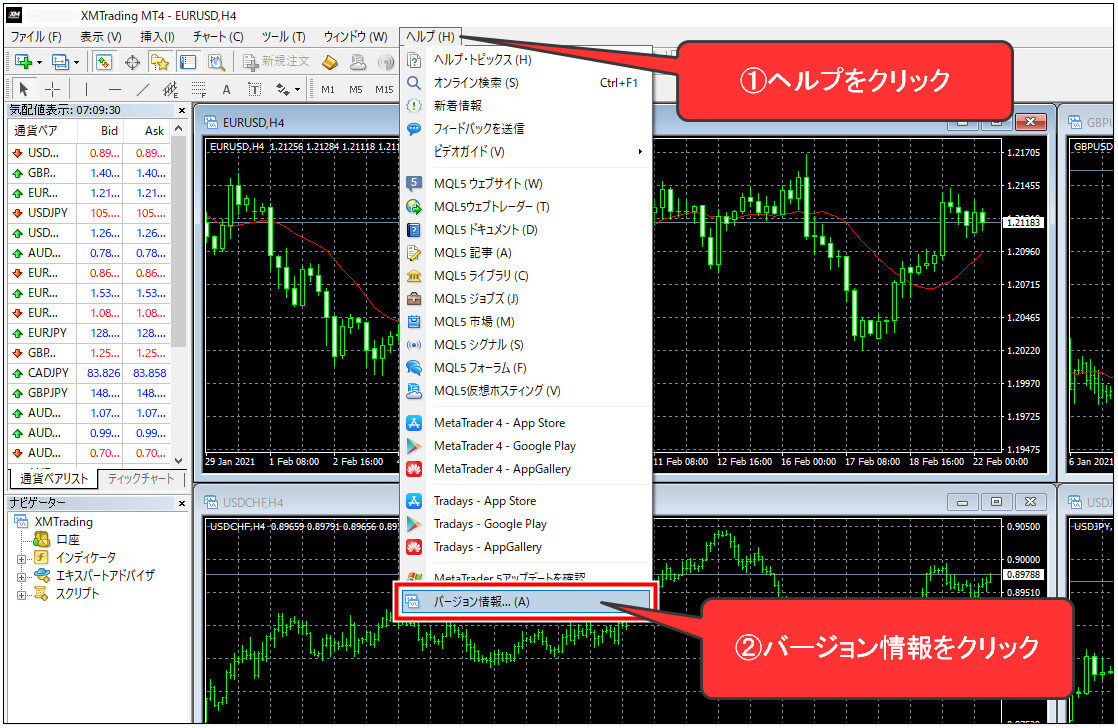
Task: Switch chart to M5 timeframe
Action: tap(356, 89)
